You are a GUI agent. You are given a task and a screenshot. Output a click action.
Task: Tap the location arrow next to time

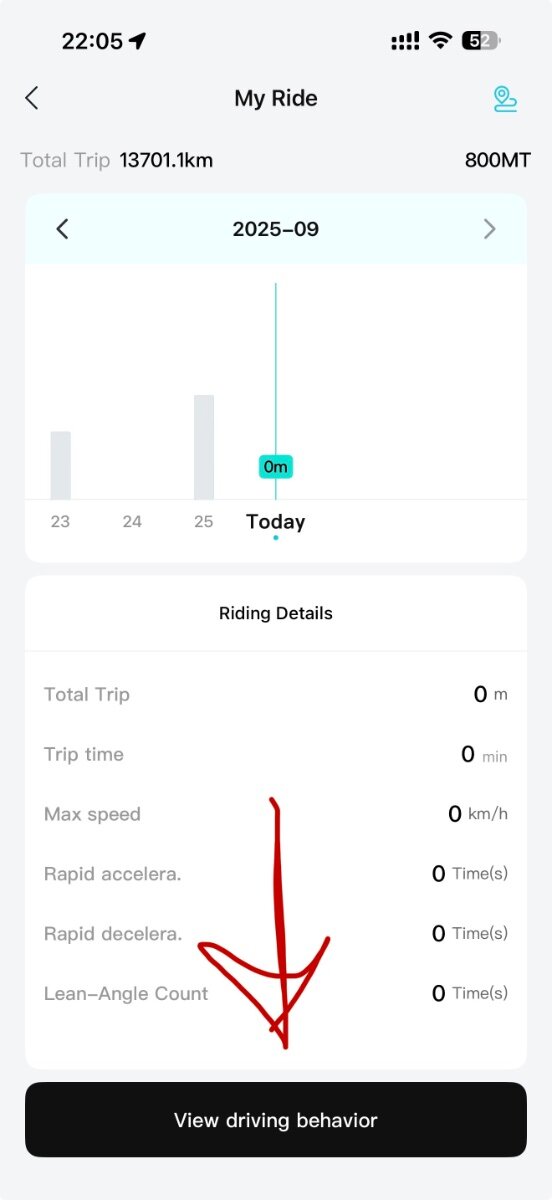point(137,41)
